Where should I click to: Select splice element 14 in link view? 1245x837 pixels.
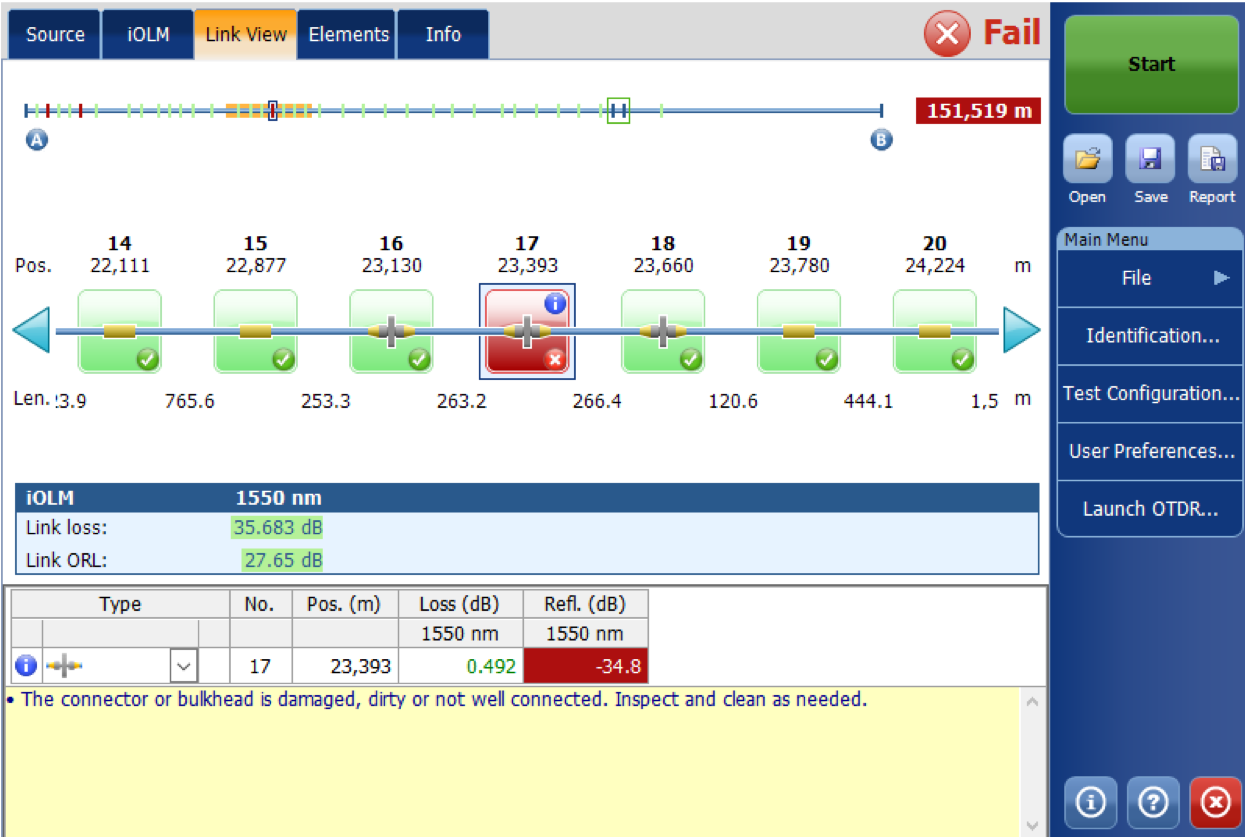(x=119, y=332)
